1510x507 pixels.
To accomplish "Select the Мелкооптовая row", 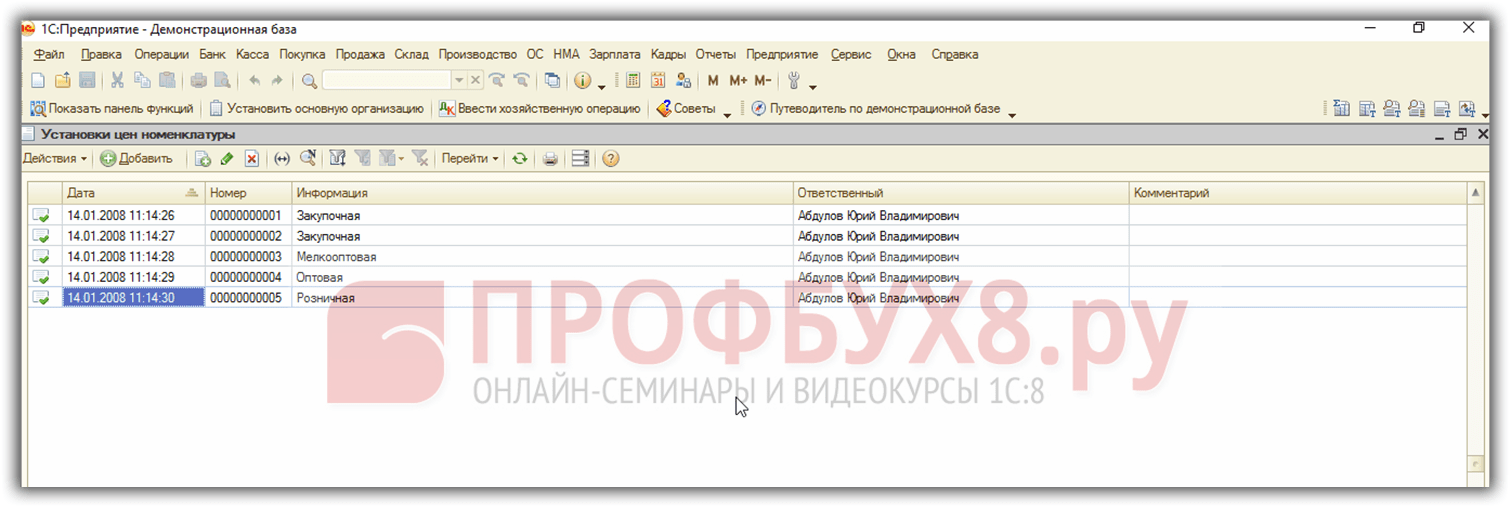I will click(748, 257).
